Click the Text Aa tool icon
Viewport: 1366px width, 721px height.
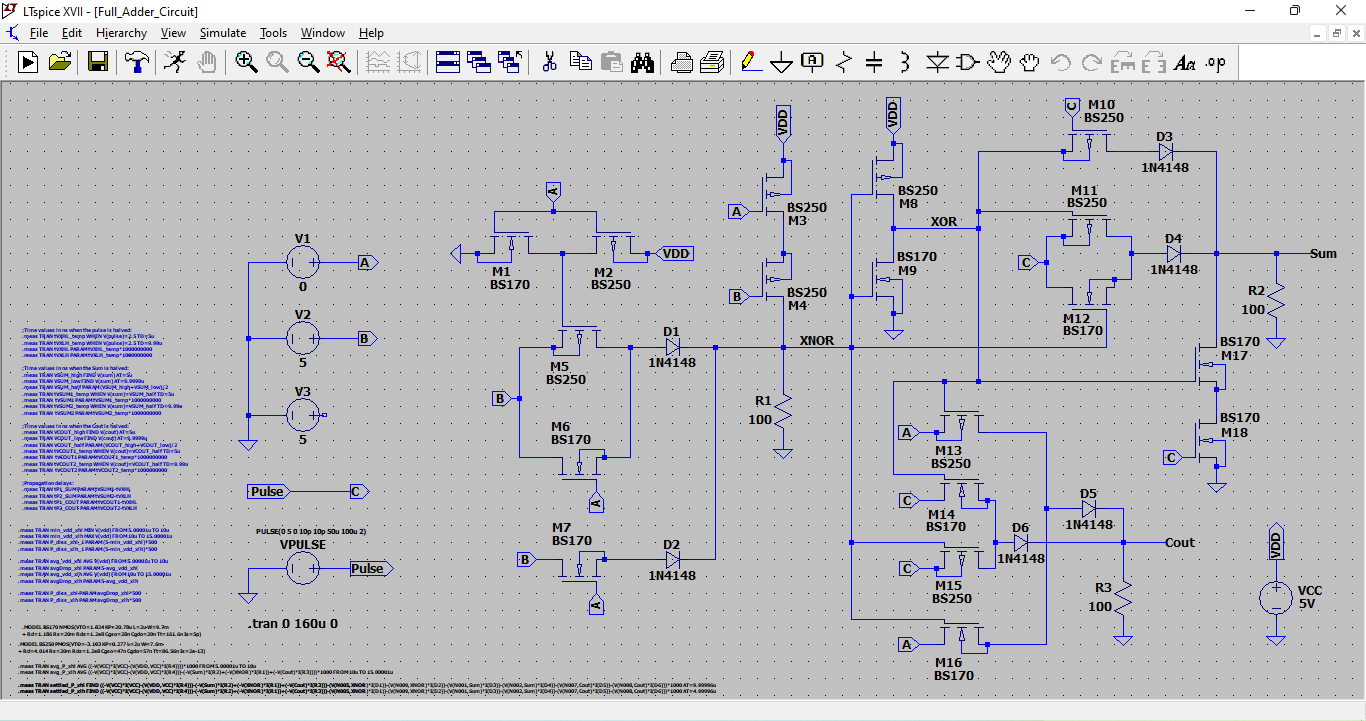tap(1184, 62)
